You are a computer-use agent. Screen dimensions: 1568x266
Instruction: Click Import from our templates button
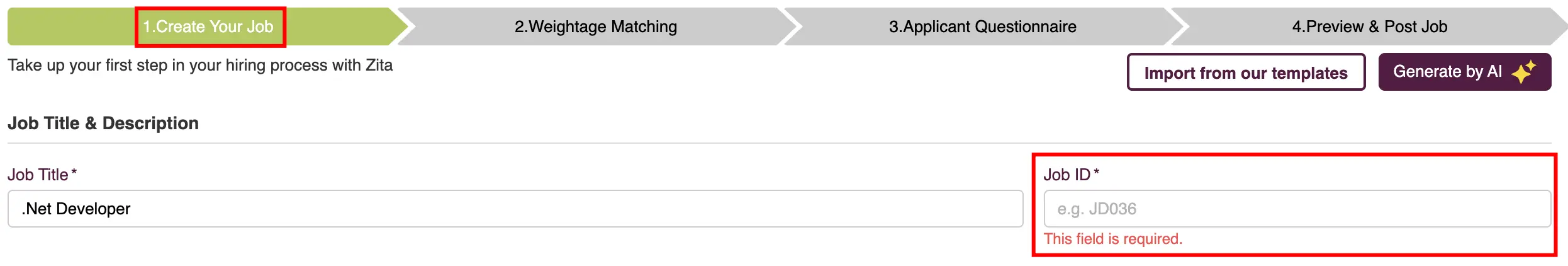coord(1246,72)
